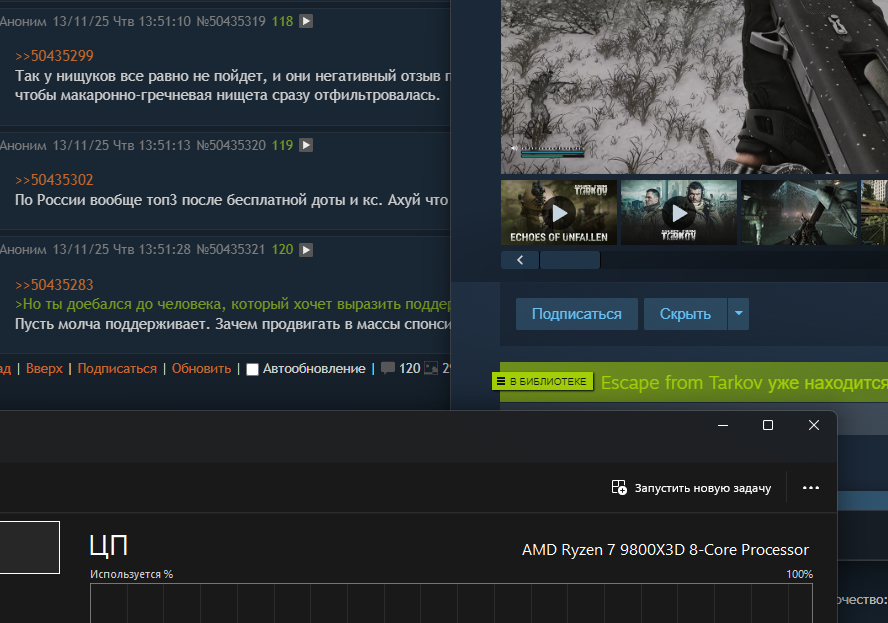888x623 pixels.
Task: Click the post counter number 118
Action: point(282,22)
